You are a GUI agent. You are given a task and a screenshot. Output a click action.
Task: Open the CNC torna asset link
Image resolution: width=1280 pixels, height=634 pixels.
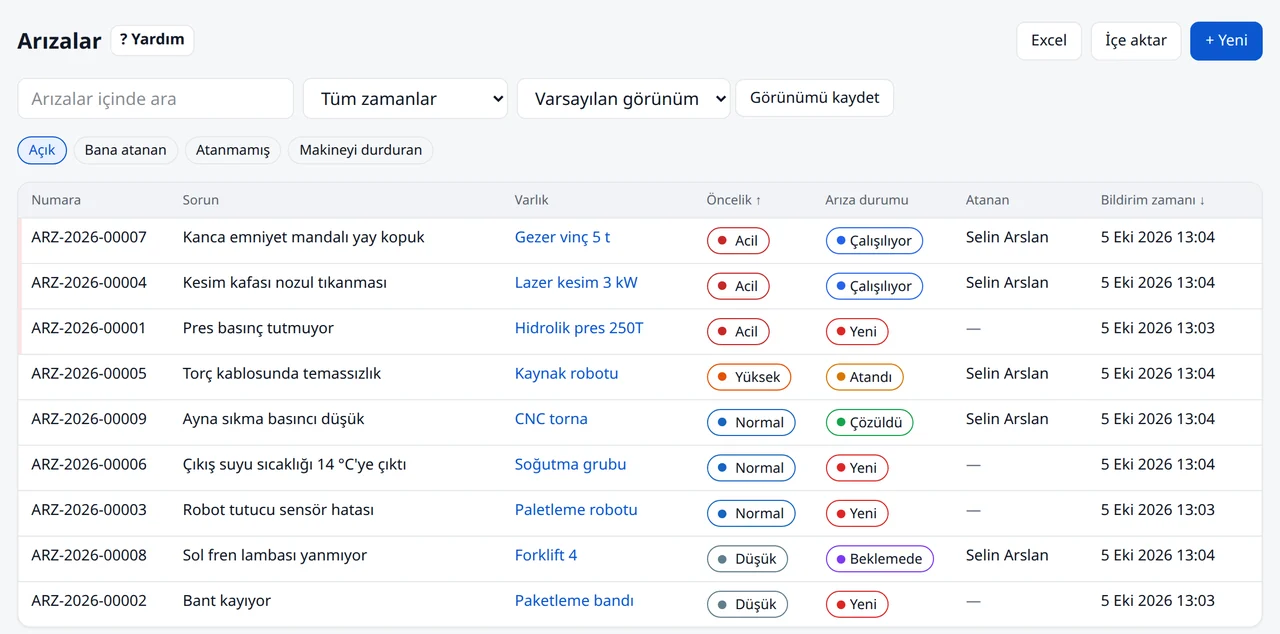pos(551,419)
